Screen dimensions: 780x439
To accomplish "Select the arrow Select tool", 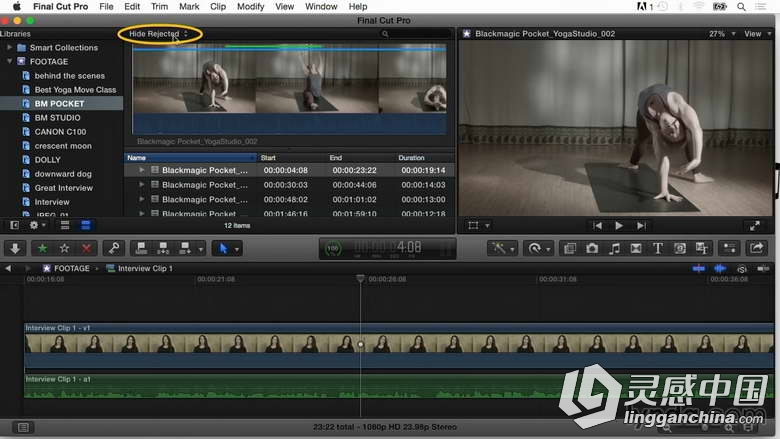I will [x=223, y=248].
